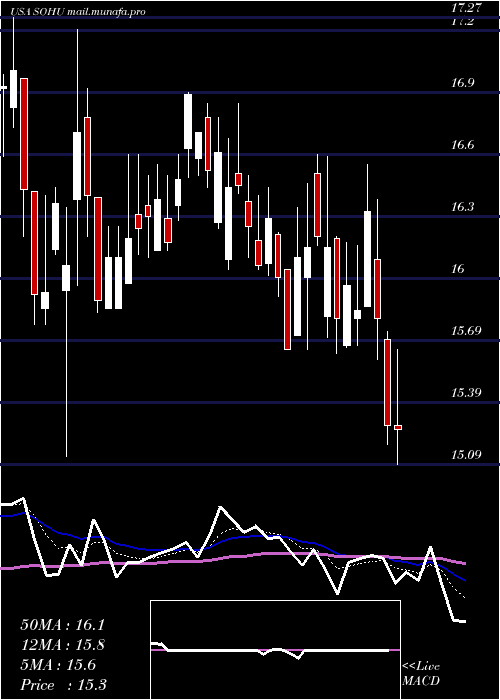Click the large red candle closing near 15.3
Viewport: 500px width, 700px height.
pos(388,383)
